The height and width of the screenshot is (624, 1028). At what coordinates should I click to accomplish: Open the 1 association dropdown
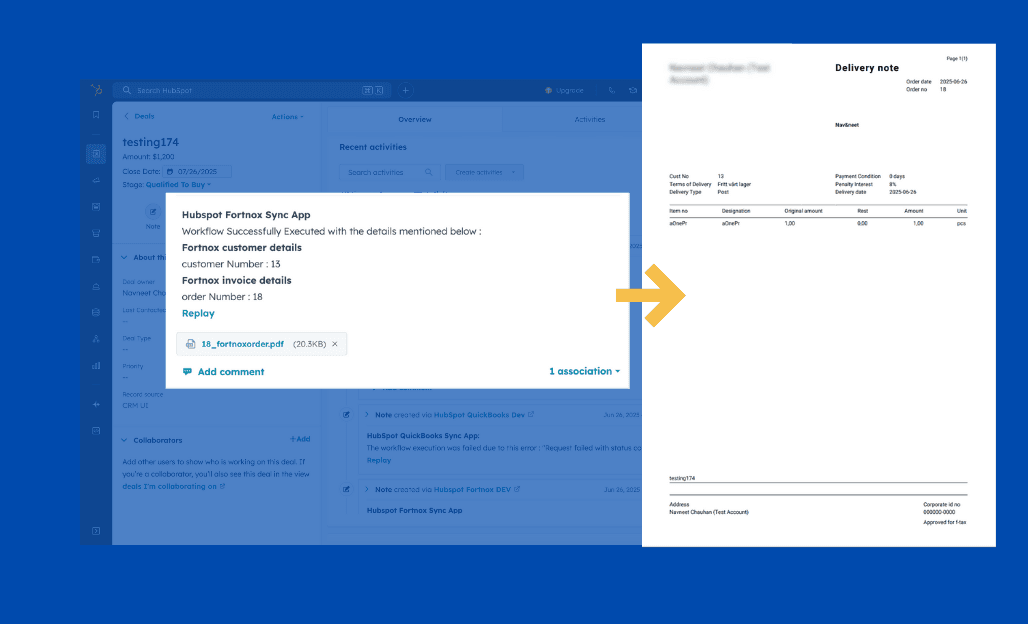click(x=584, y=372)
